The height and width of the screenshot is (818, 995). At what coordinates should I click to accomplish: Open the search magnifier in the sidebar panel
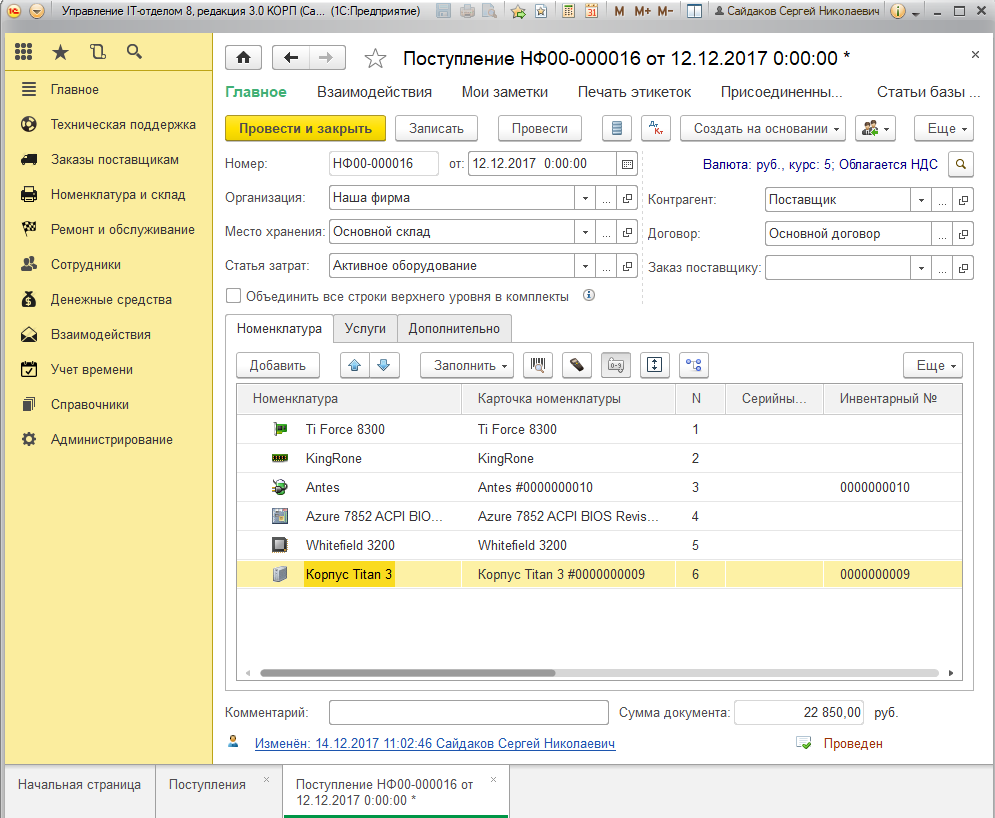click(x=134, y=52)
